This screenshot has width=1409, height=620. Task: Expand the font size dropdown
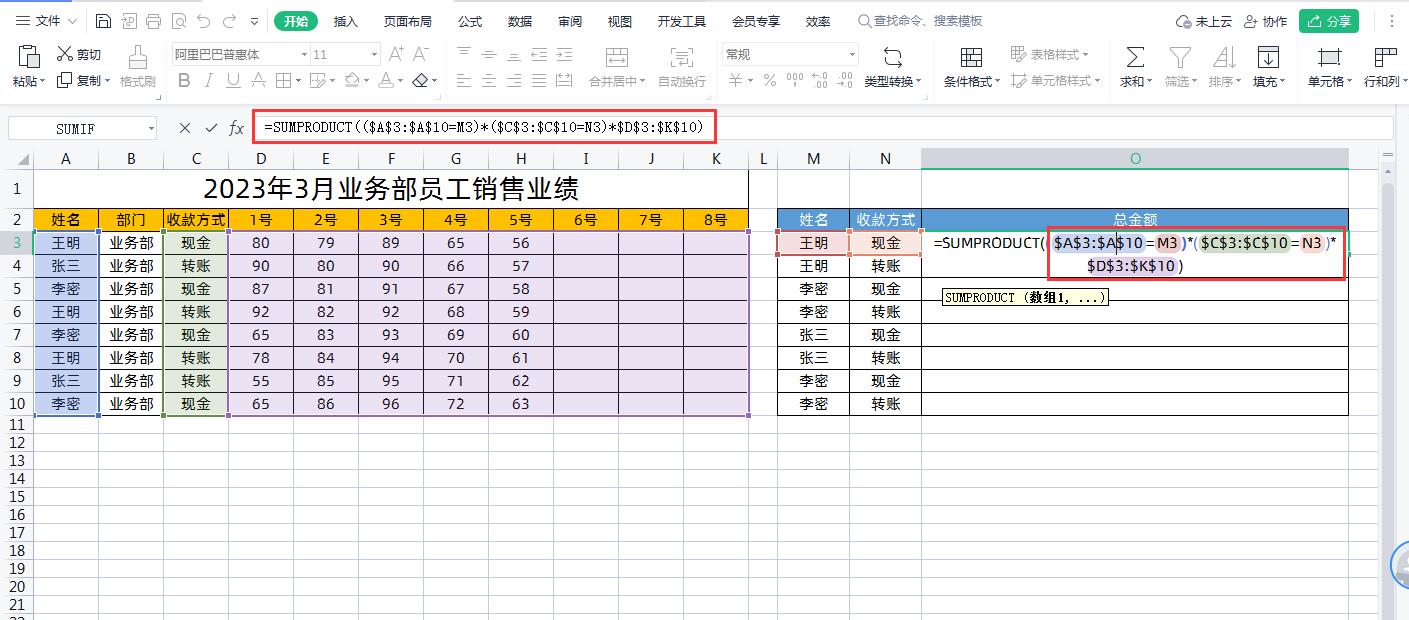pyautogui.click(x=374, y=55)
